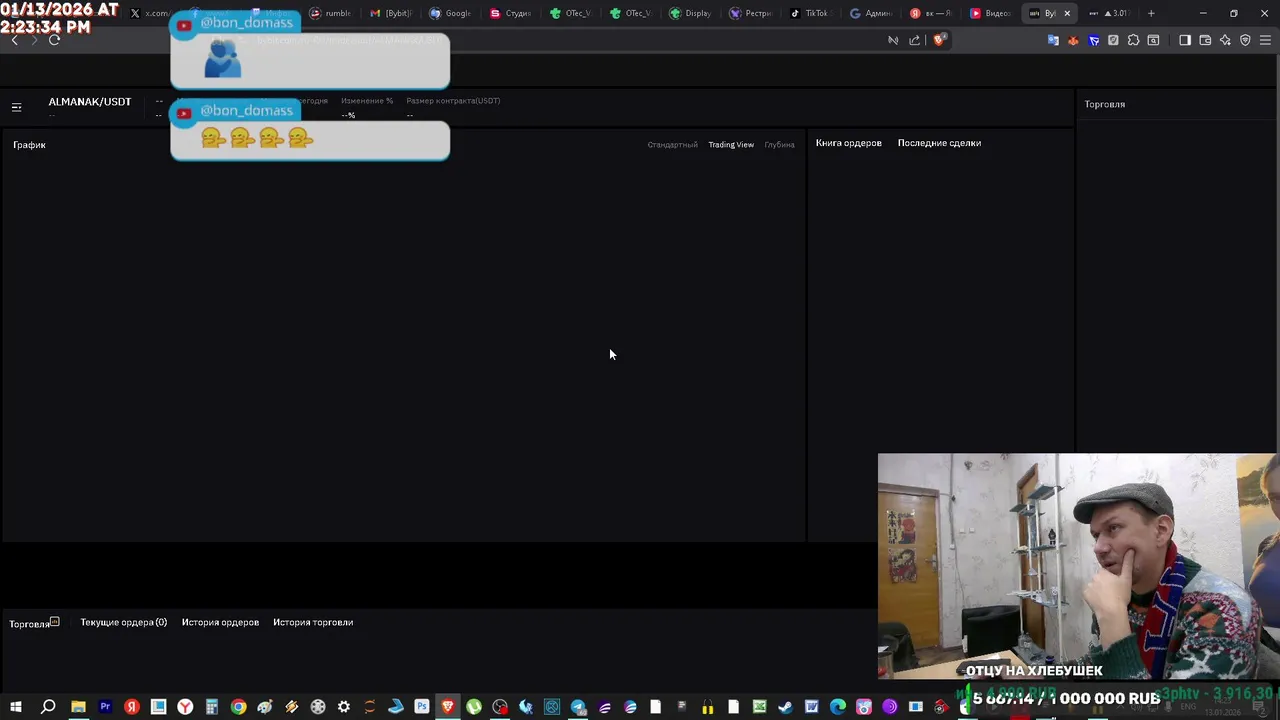
Task: Open Telegram from the taskbar
Action: pos(578,707)
